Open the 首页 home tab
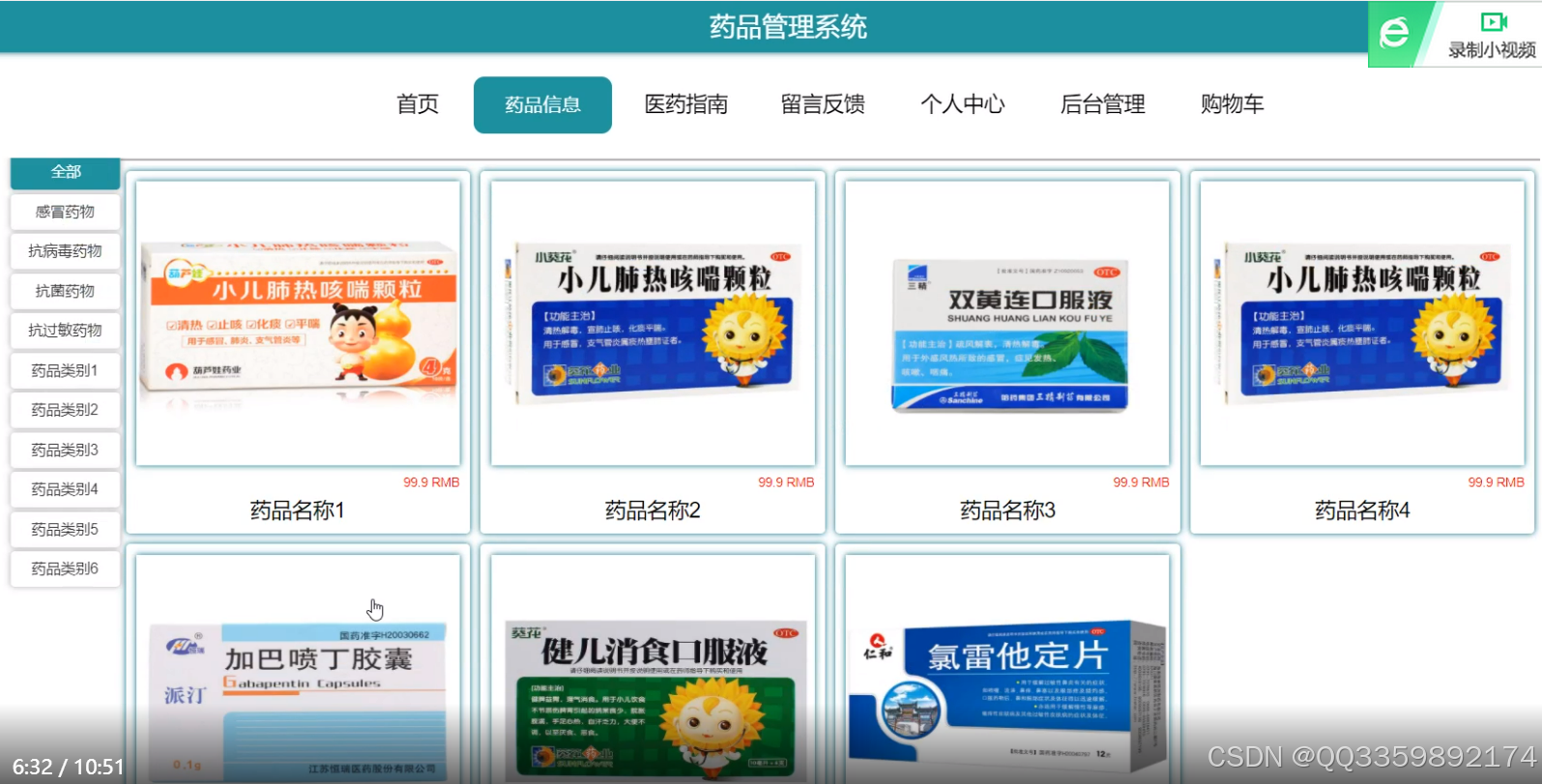This screenshot has width=1542, height=784. pos(418,104)
